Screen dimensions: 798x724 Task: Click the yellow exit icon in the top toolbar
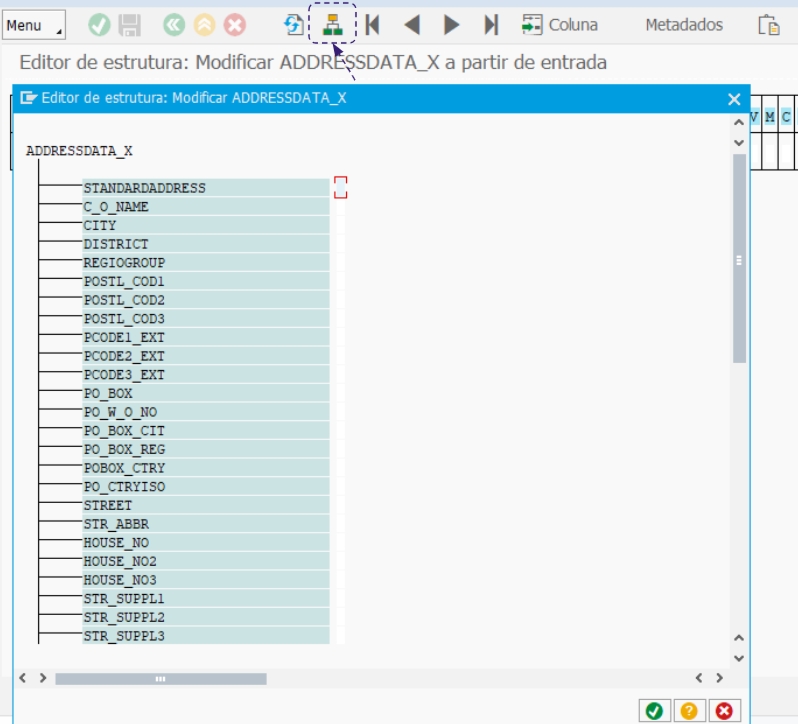coord(204,25)
